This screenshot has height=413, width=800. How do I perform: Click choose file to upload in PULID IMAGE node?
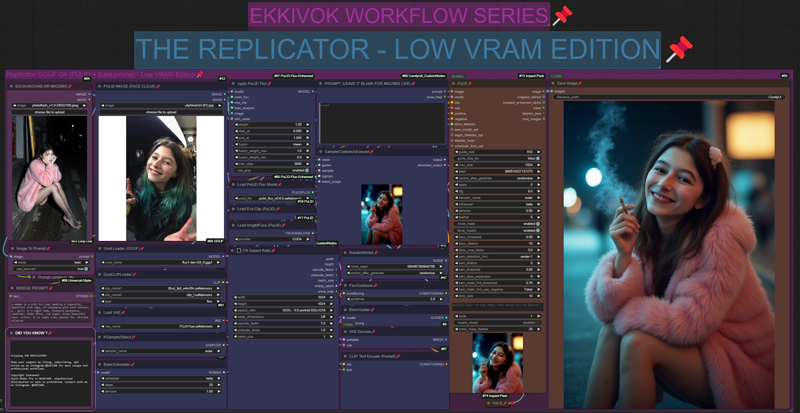pyautogui.click(x=162, y=111)
